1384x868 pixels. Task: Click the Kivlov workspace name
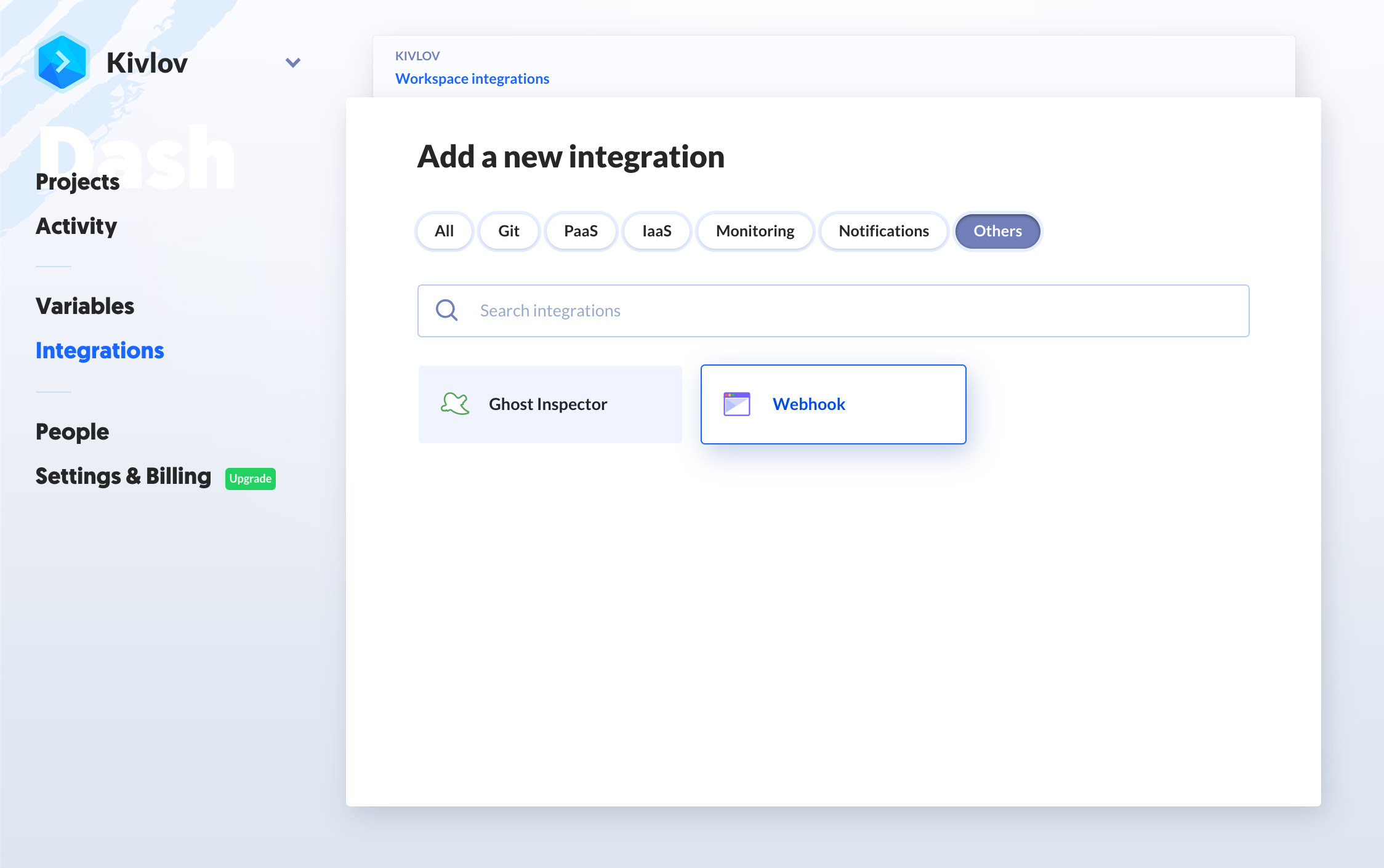(147, 63)
